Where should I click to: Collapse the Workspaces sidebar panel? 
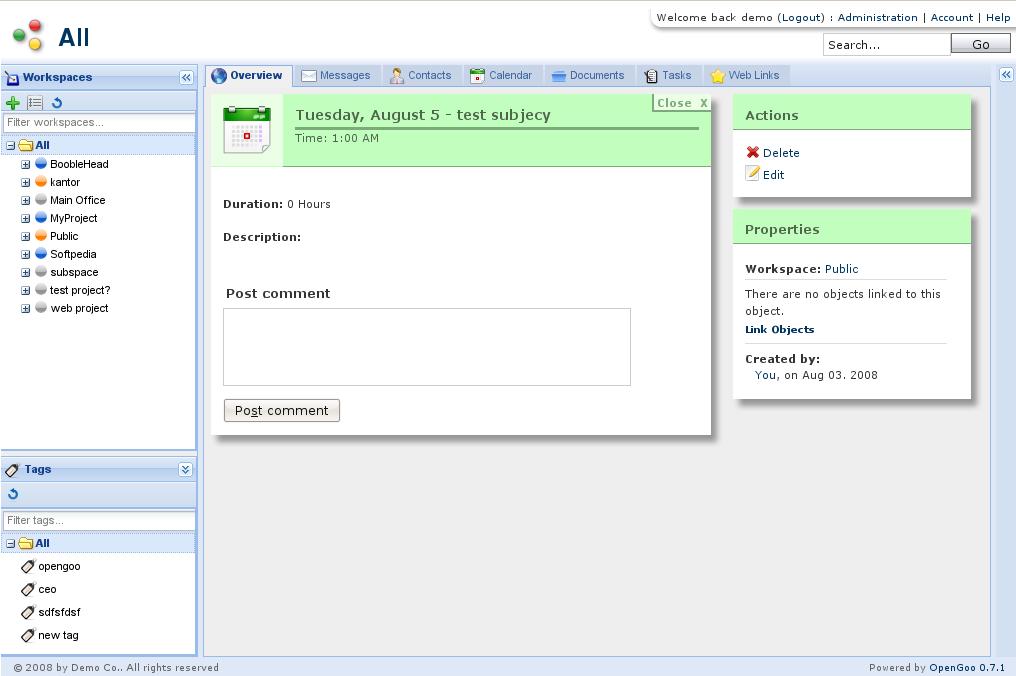pos(186,77)
